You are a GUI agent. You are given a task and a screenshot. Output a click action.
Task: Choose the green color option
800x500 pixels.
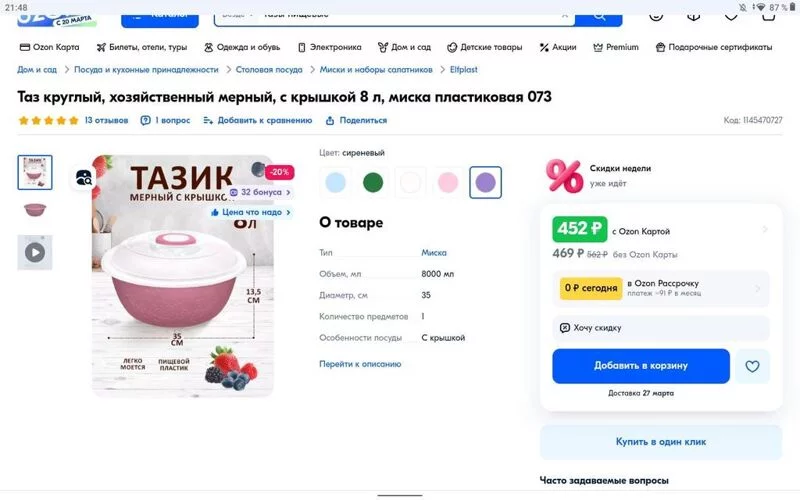pyautogui.click(x=373, y=182)
